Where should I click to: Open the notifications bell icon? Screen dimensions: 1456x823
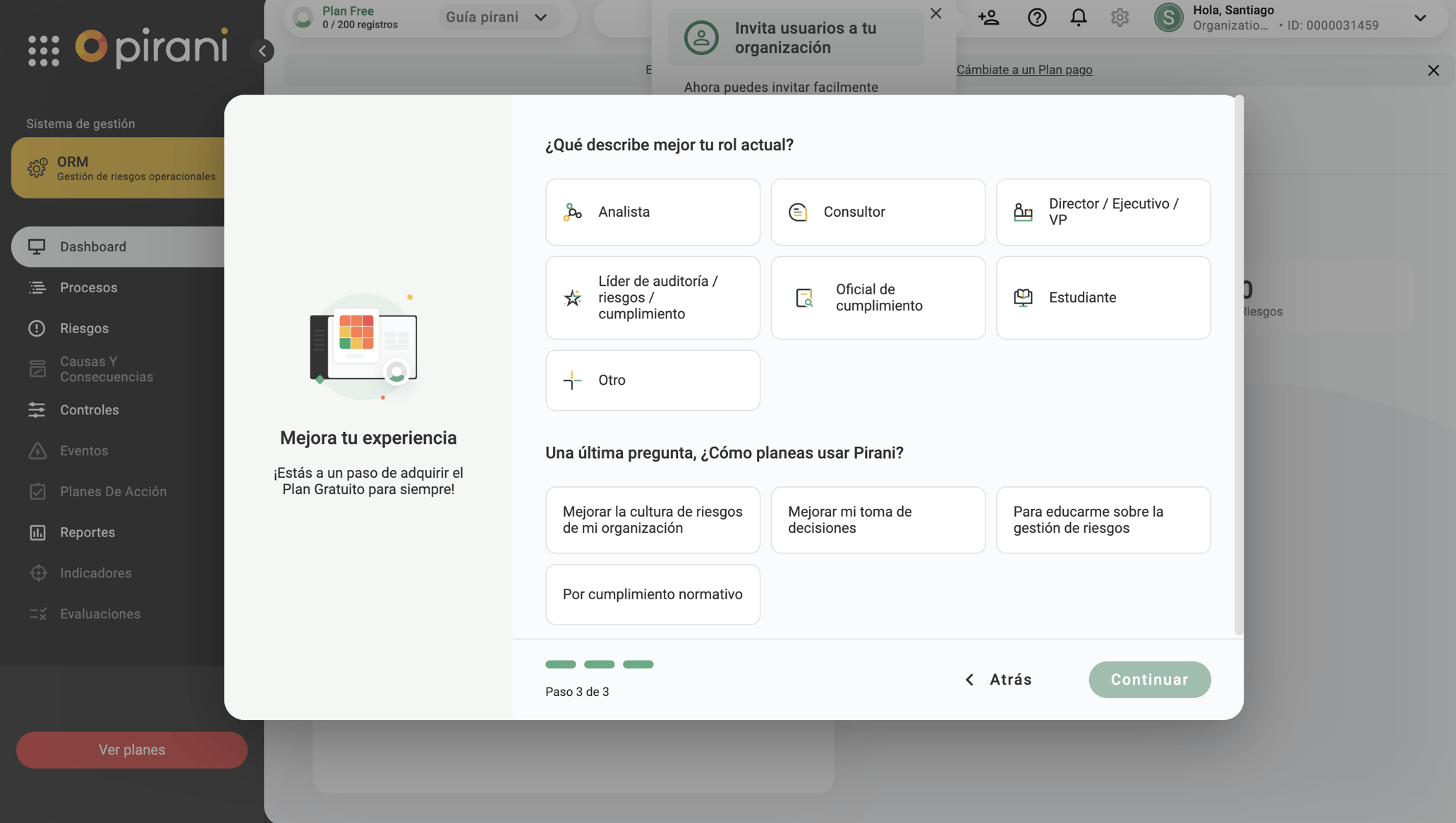[1079, 18]
